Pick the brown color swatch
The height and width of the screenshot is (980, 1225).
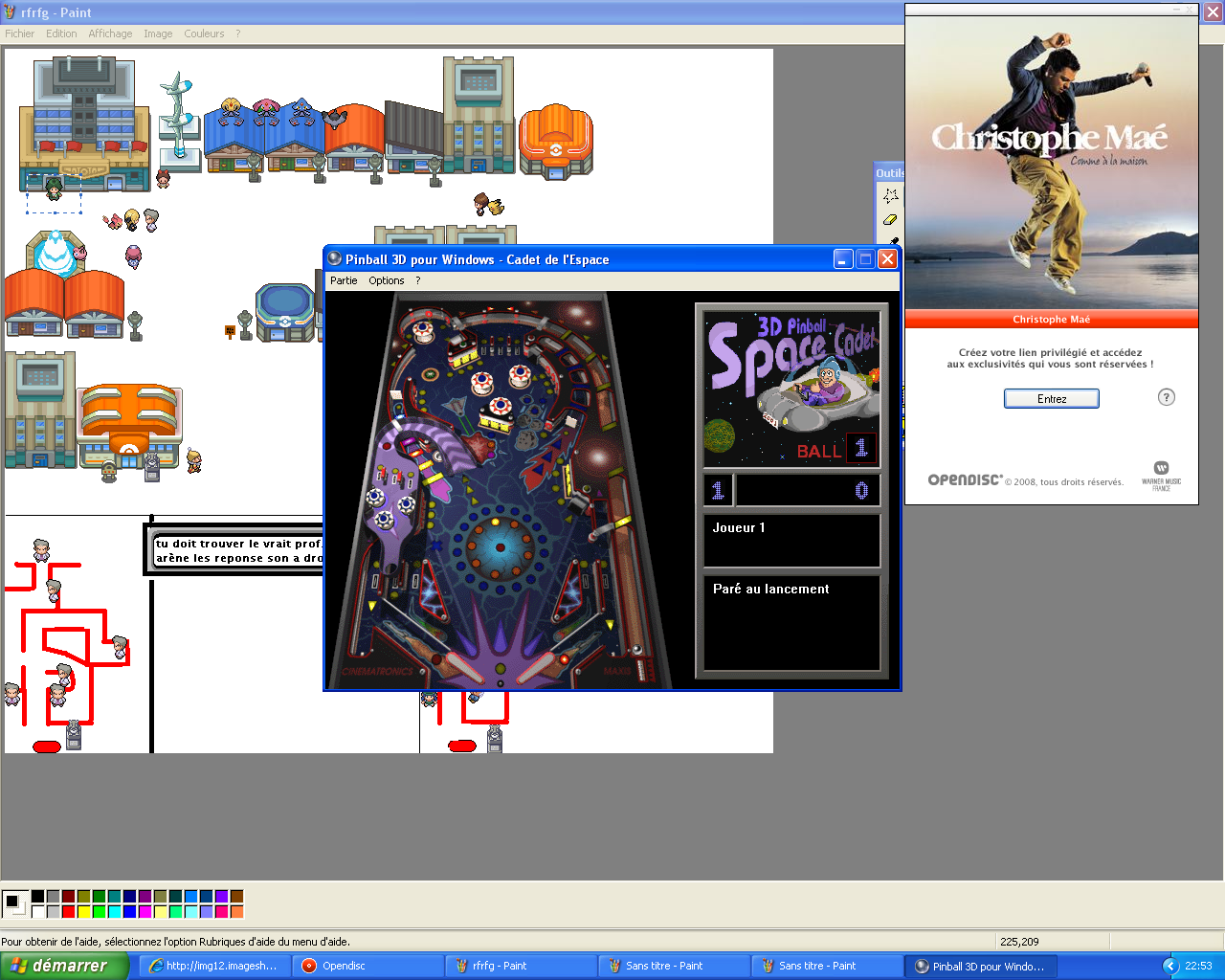point(236,897)
